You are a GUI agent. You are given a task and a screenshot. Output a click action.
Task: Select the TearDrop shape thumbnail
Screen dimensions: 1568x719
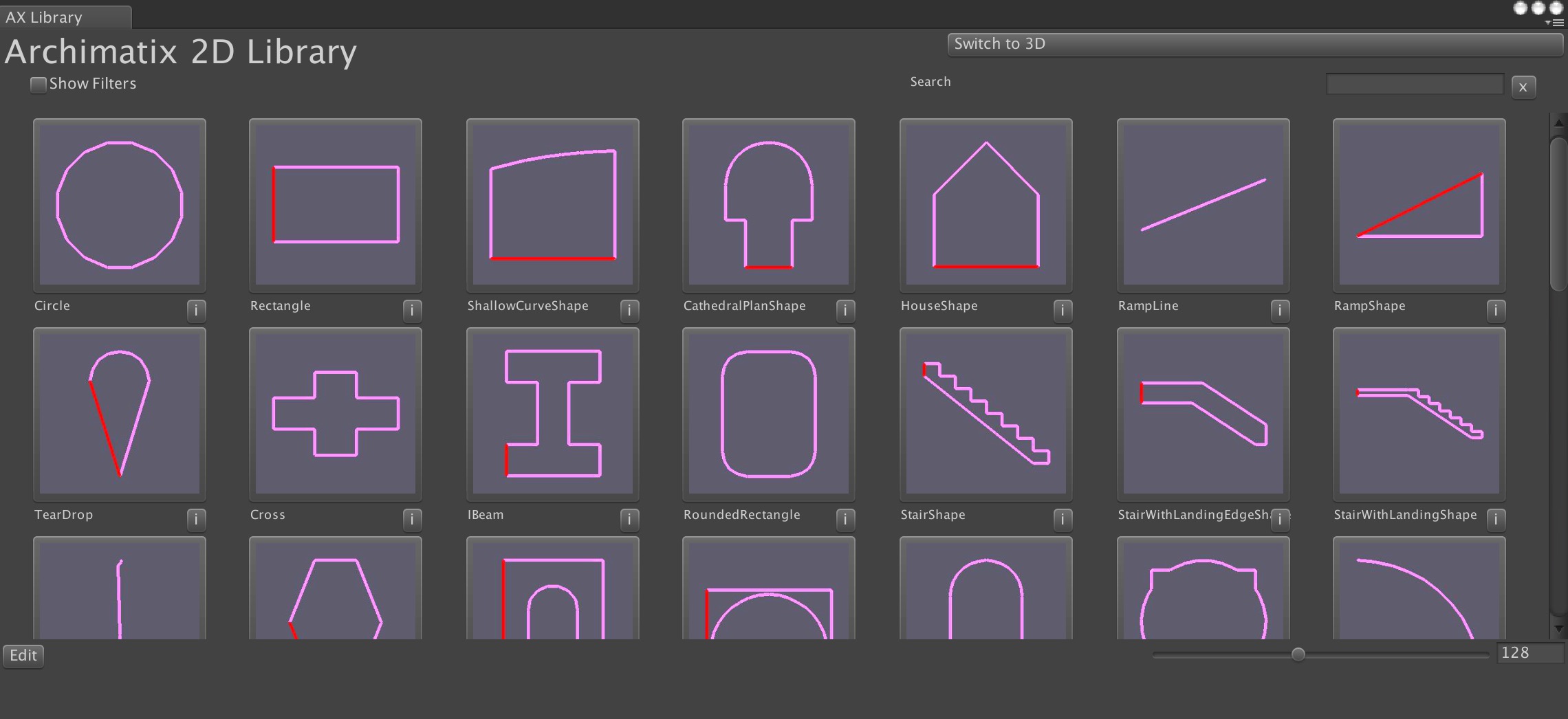click(x=120, y=414)
